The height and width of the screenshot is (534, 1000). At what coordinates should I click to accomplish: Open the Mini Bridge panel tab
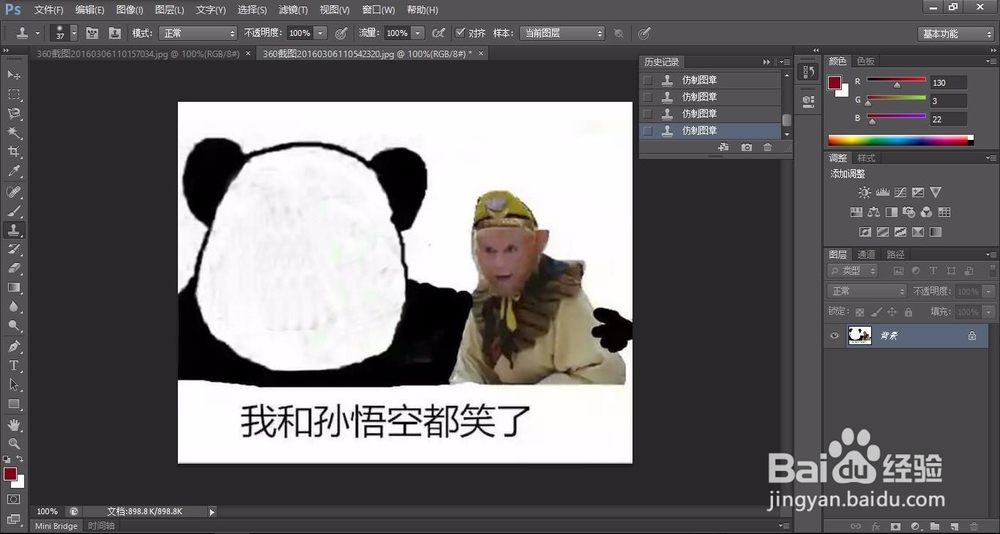(56, 526)
